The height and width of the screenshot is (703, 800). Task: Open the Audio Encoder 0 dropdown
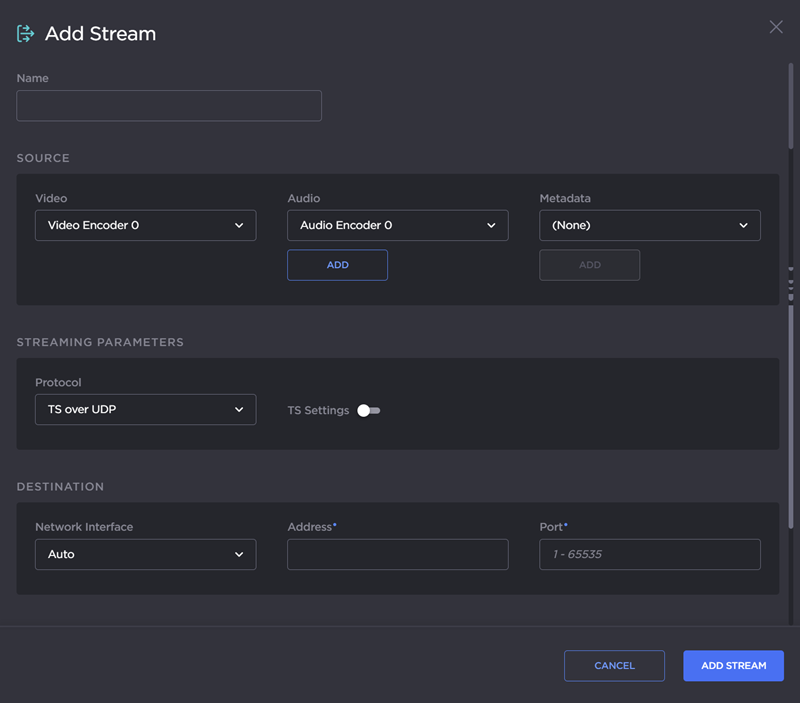[397, 226]
